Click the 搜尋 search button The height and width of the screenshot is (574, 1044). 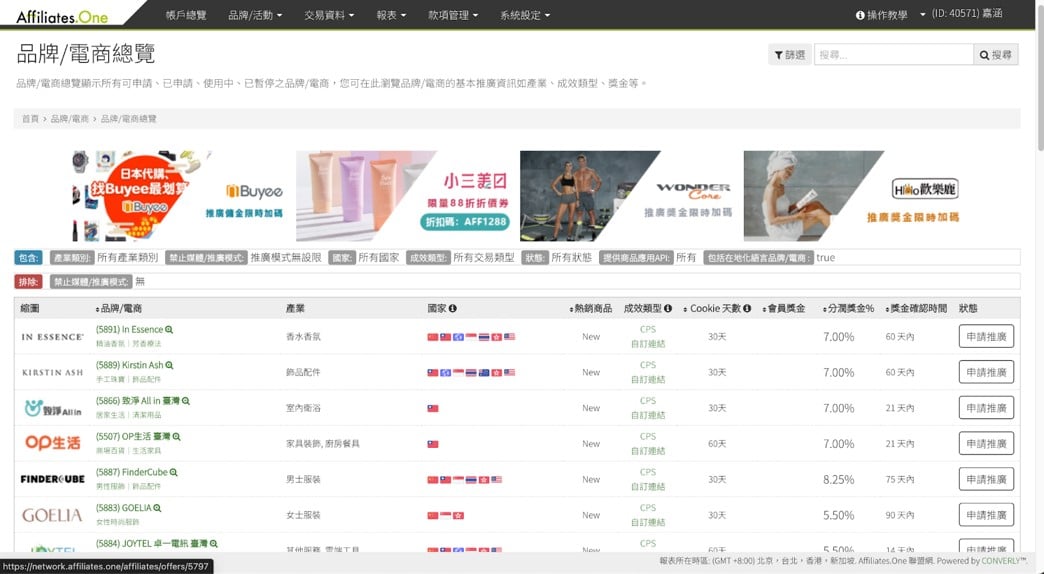(x=995, y=55)
